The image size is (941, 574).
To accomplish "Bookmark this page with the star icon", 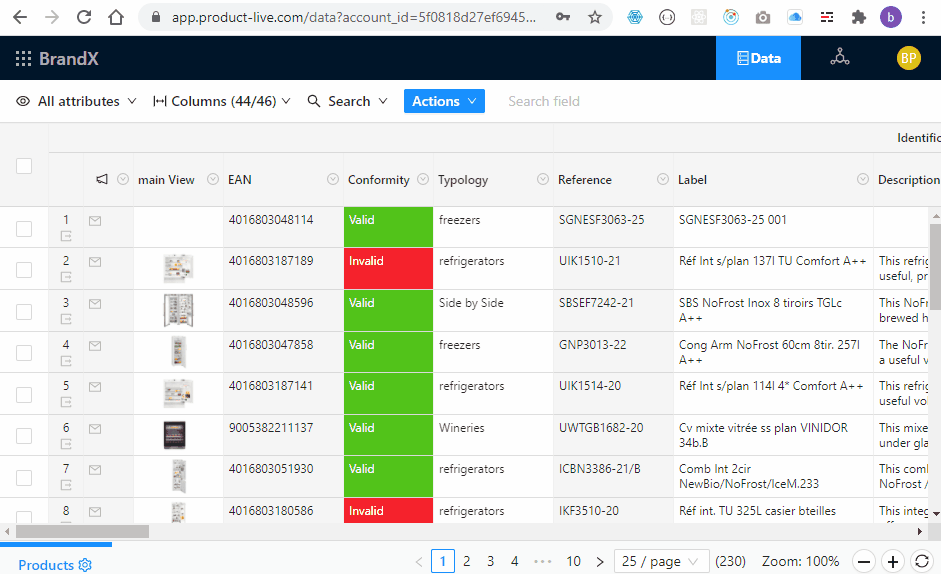I will point(595,17).
